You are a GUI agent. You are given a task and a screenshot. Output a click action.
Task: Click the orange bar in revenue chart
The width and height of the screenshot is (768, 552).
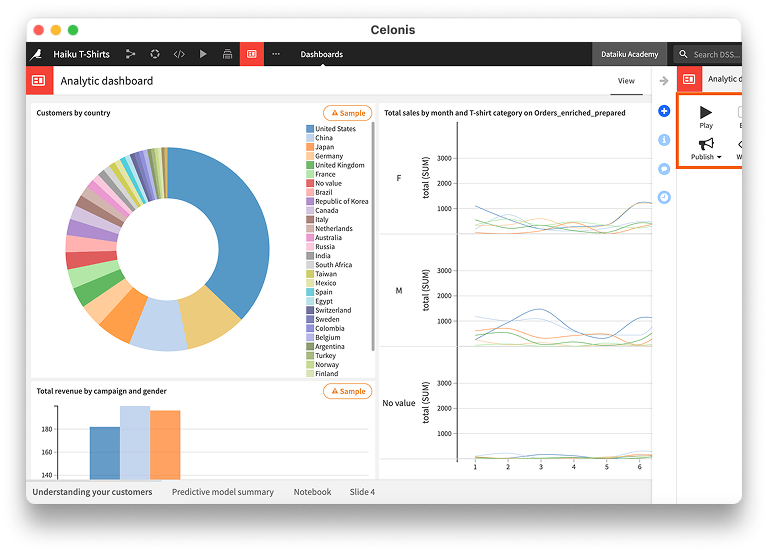(x=165, y=445)
